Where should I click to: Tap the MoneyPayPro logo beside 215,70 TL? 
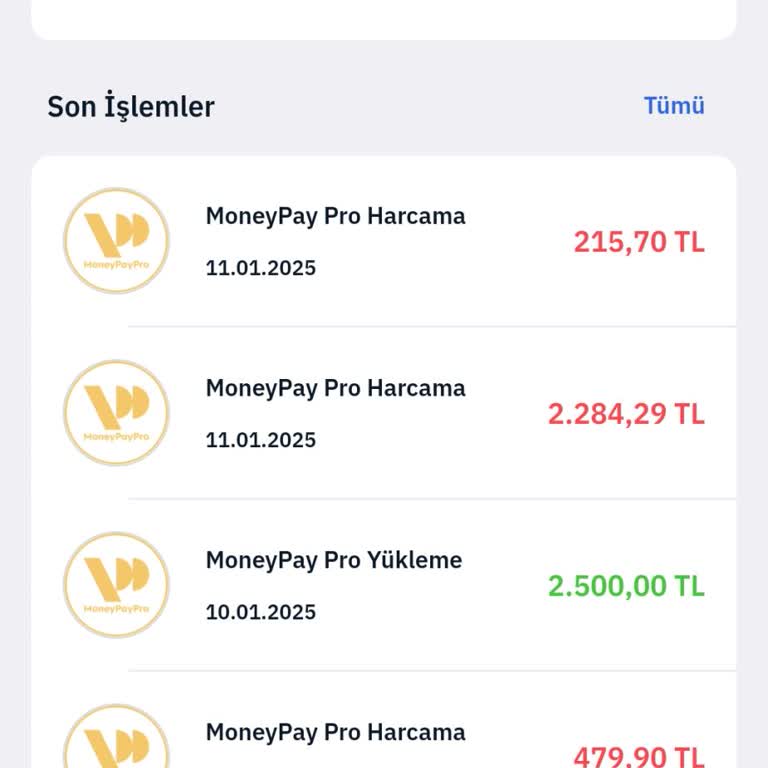click(x=116, y=241)
